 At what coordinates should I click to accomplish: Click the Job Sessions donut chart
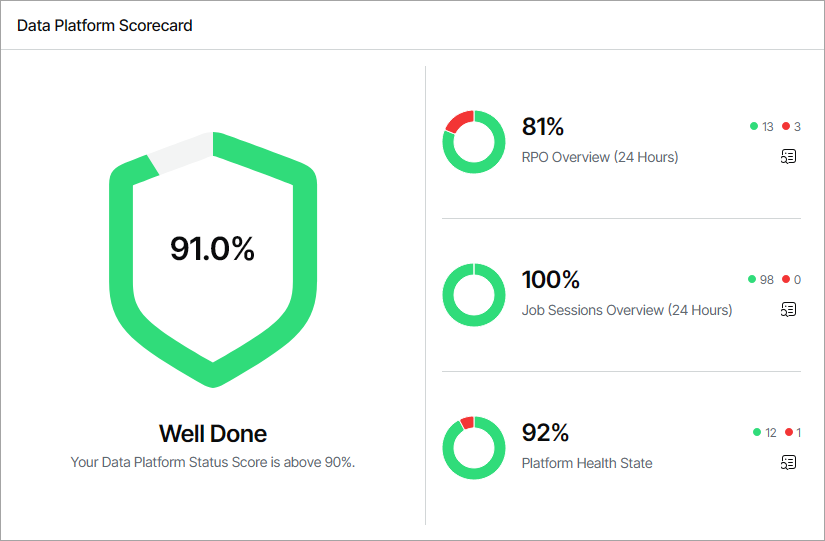pos(473,295)
